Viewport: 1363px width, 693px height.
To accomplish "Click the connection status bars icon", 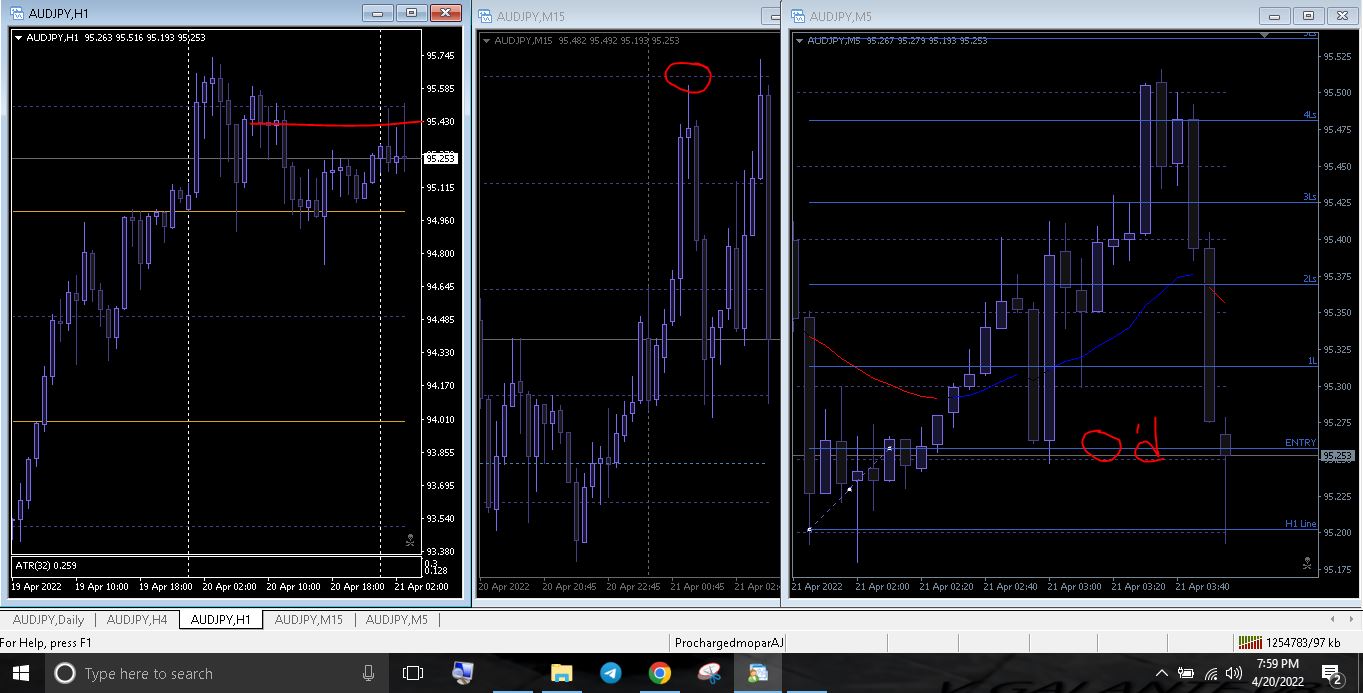I will 1250,642.
